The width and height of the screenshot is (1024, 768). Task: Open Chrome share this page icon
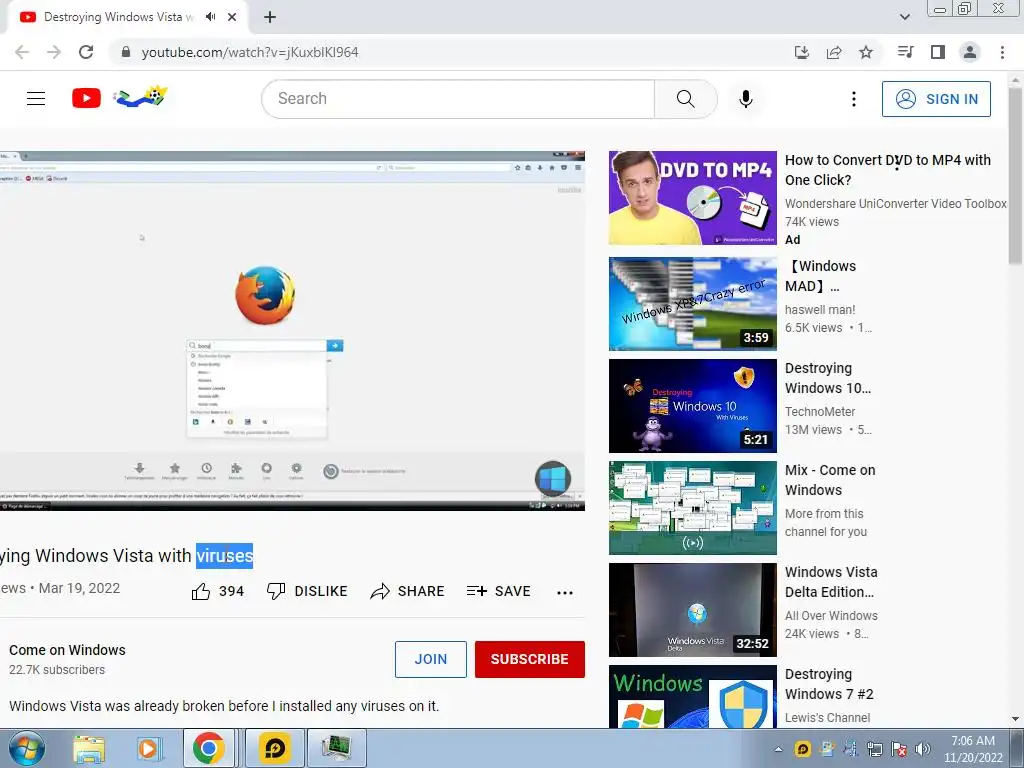834,52
